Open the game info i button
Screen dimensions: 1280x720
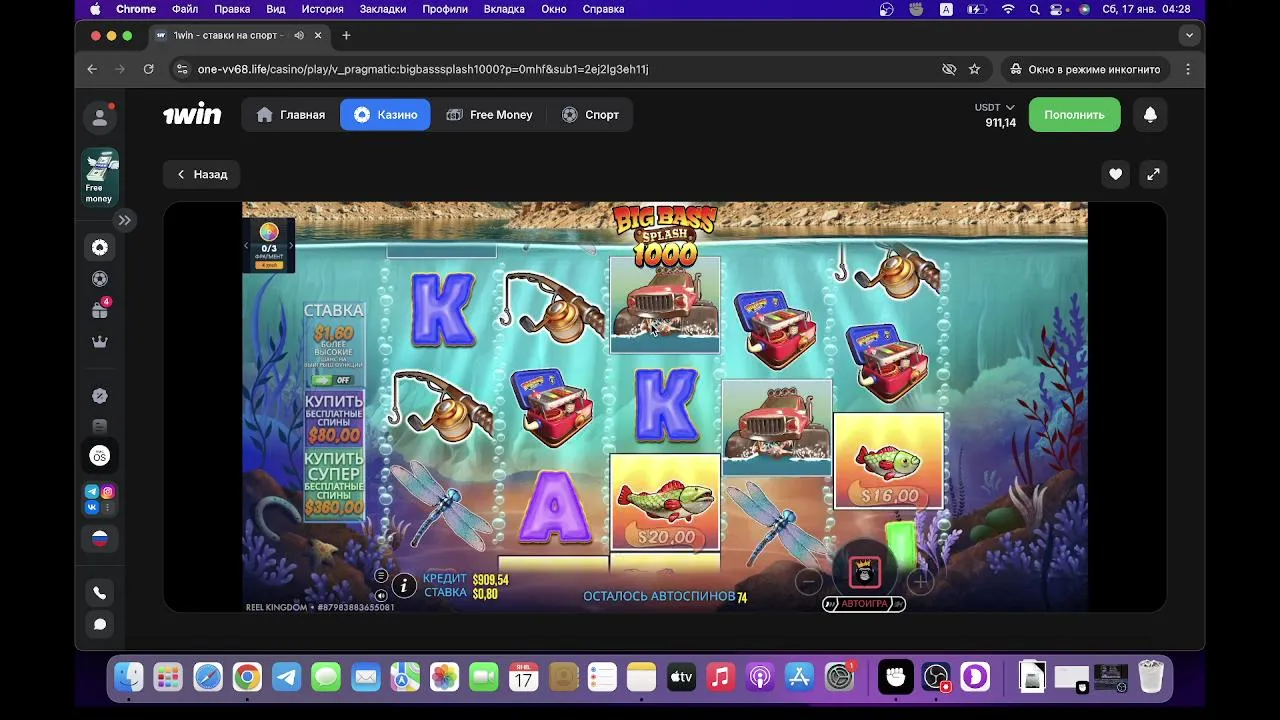coord(404,586)
